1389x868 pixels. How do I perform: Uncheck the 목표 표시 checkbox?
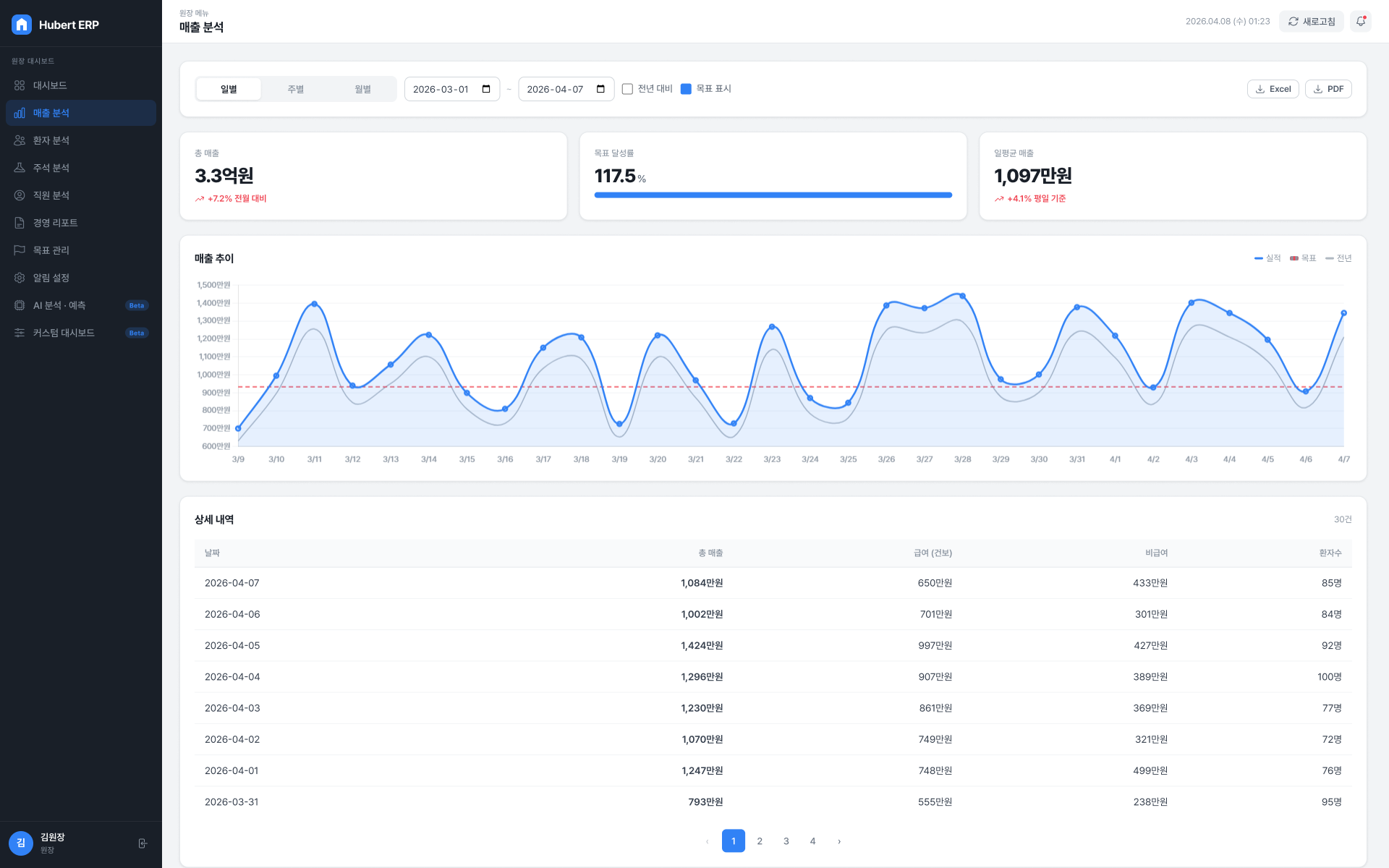click(686, 89)
